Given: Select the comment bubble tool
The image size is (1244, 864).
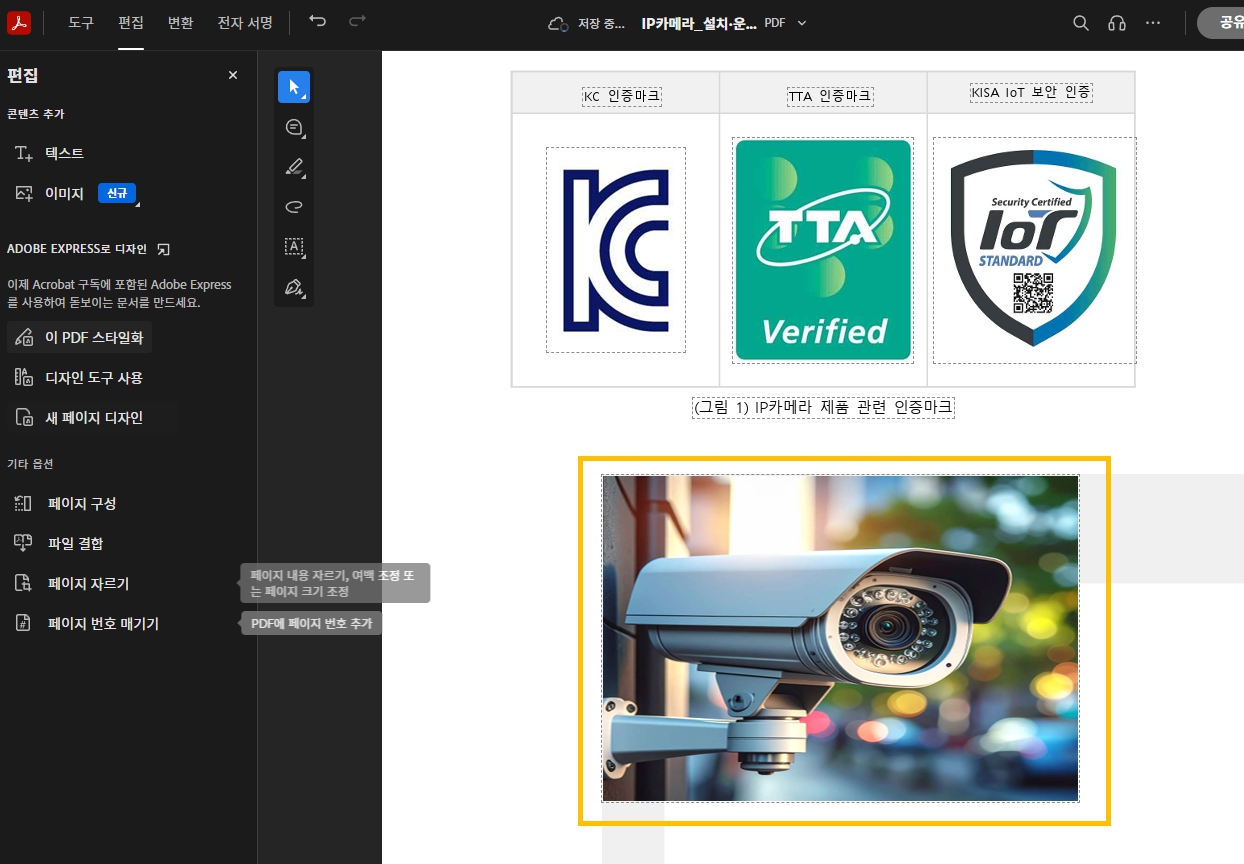Looking at the screenshot, I should point(294,127).
